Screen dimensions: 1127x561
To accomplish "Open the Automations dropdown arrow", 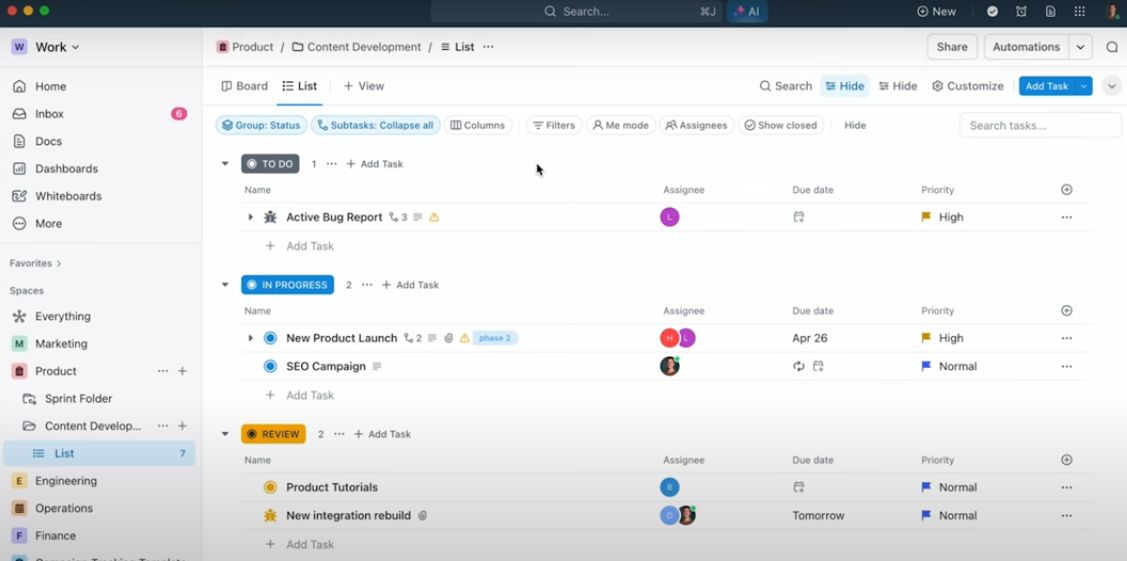I will point(1080,47).
